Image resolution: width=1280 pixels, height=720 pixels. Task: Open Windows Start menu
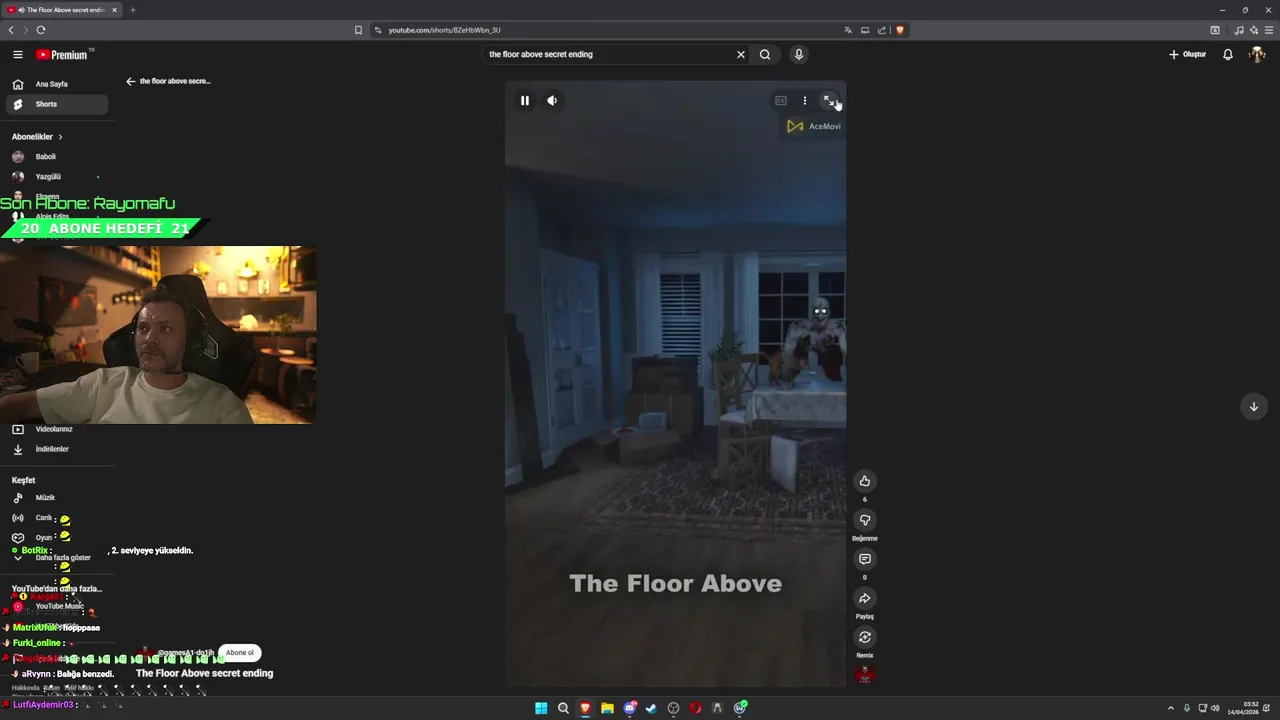541,708
